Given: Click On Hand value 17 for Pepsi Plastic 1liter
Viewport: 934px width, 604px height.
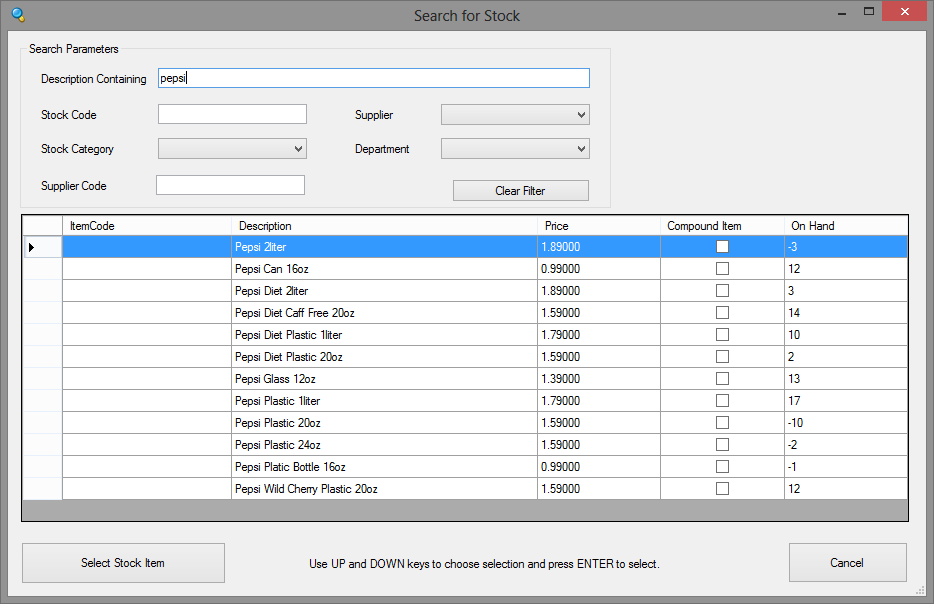Looking at the screenshot, I should [846, 401].
